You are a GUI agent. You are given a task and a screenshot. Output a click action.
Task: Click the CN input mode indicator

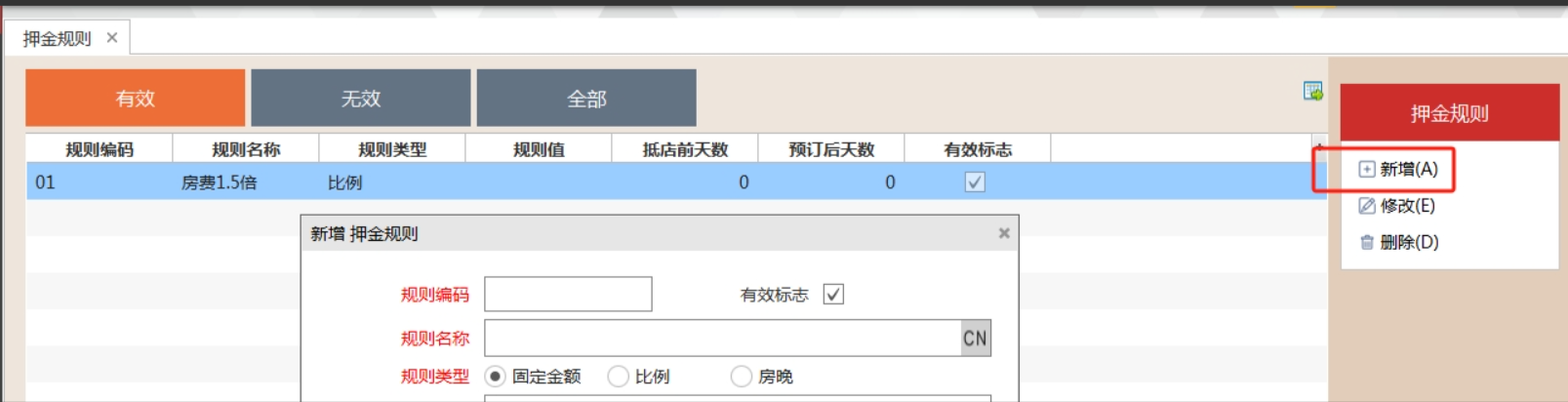(x=975, y=339)
